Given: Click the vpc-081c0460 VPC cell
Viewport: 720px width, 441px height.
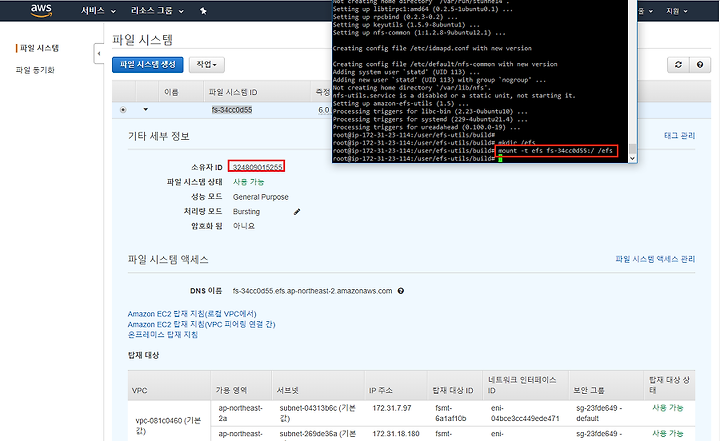Looking at the screenshot, I should (169, 426).
